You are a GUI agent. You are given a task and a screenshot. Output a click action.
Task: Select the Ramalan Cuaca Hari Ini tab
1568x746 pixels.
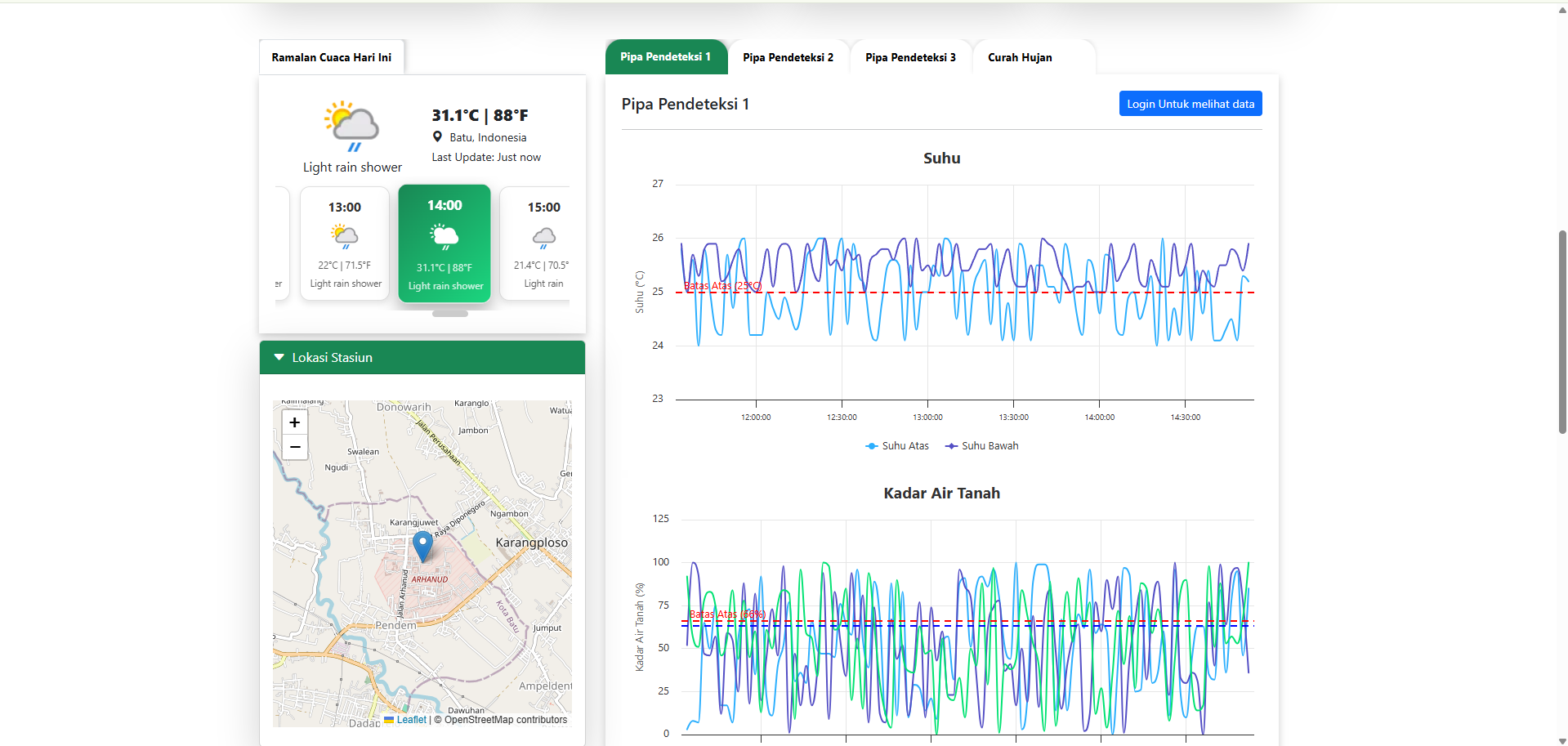coord(332,57)
